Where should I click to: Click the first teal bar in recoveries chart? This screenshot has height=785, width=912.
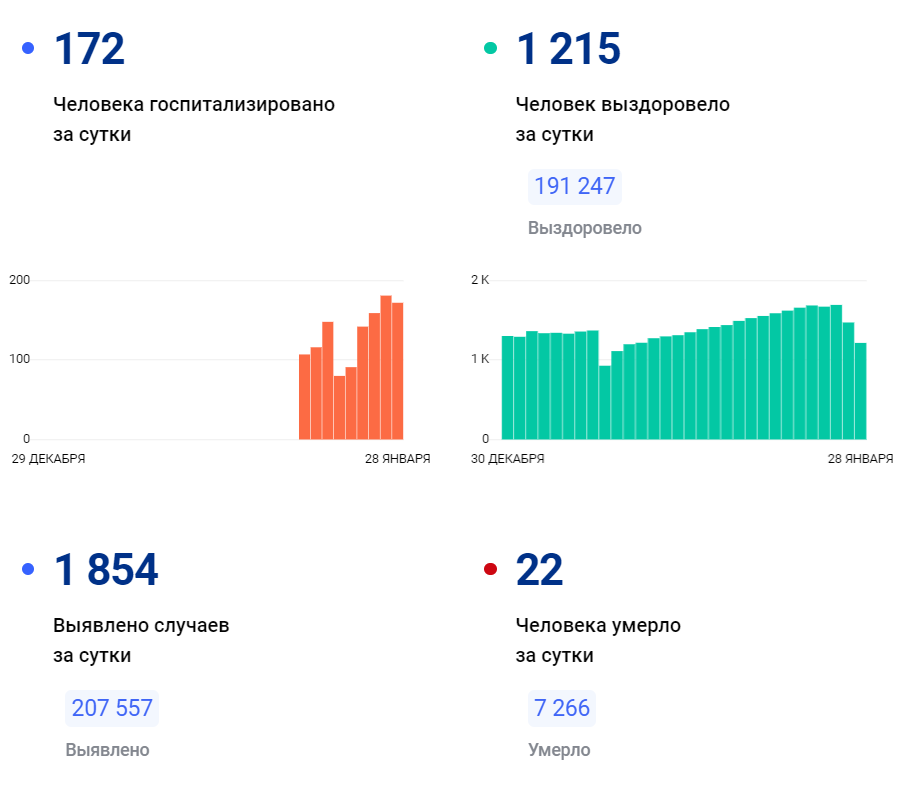point(507,388)
